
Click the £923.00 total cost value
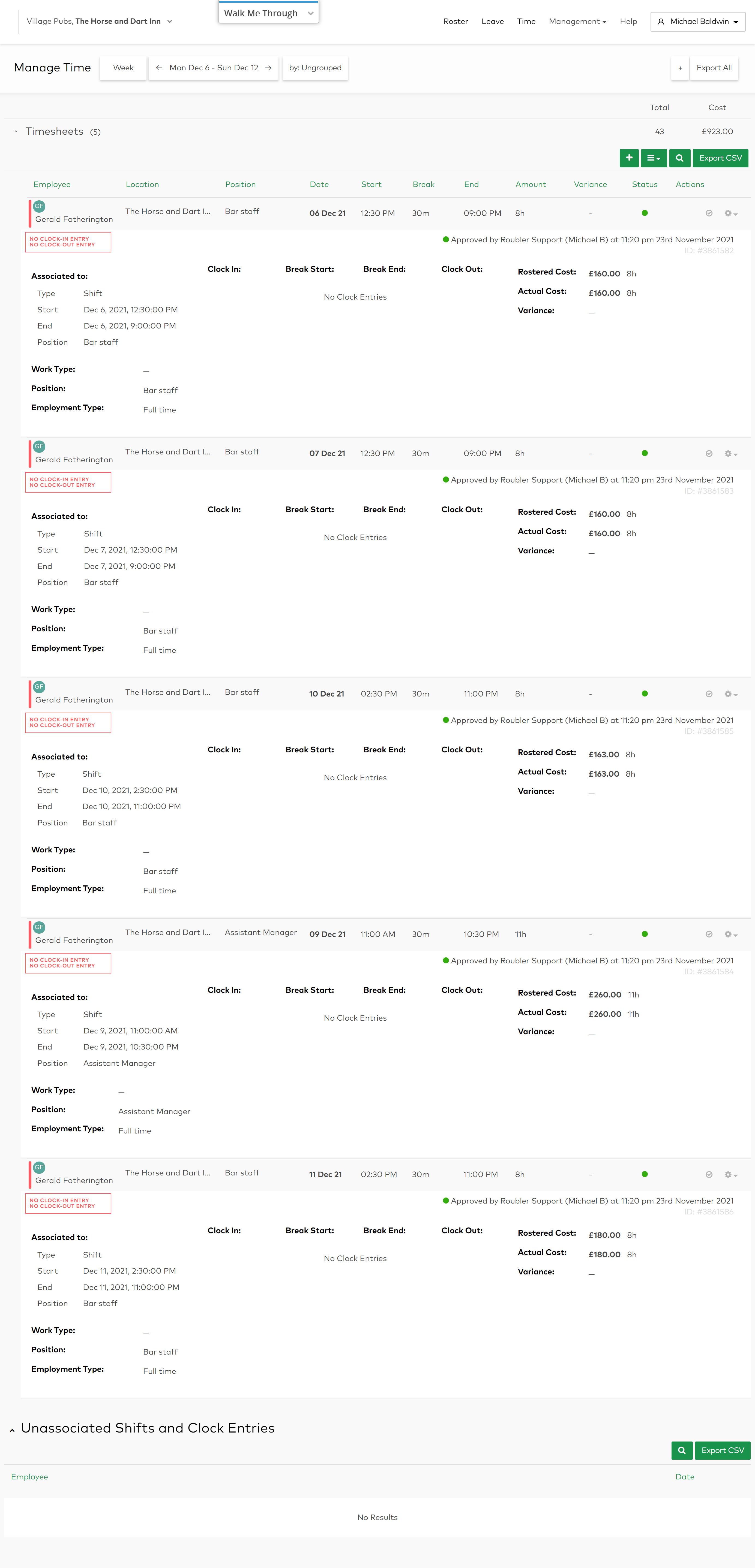click(x=717, y=131)
